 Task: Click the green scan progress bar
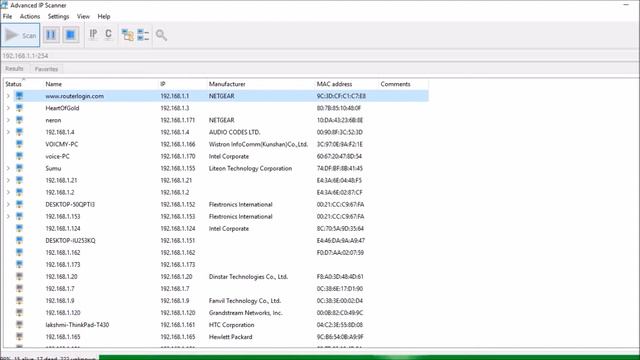369,358
